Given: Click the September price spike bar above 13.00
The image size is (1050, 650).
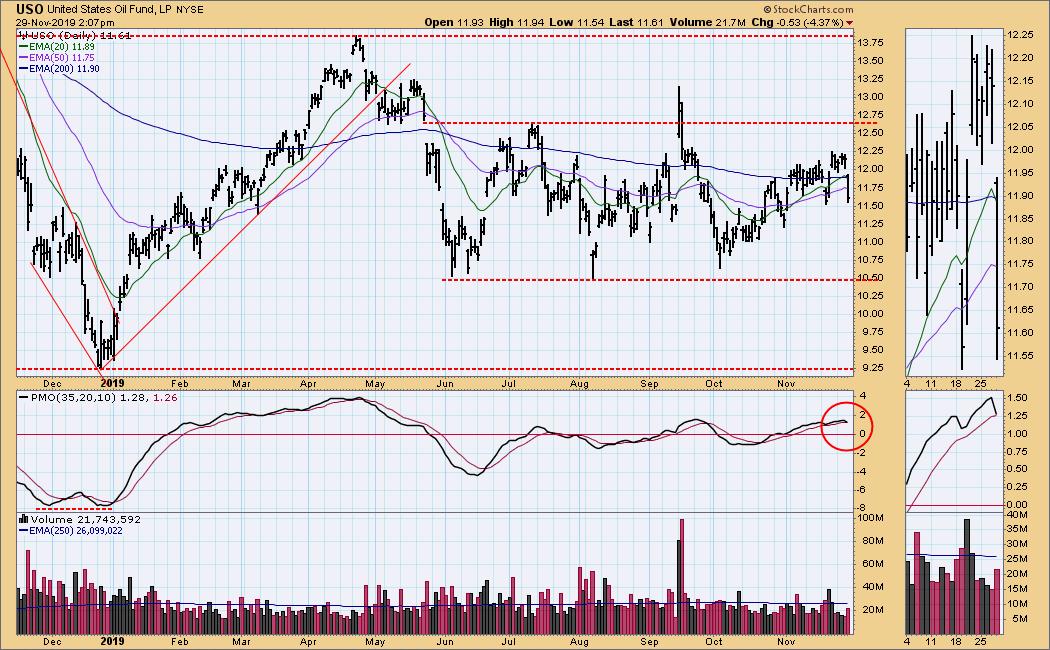Looking at the screenshot, I should coord(680,114).
